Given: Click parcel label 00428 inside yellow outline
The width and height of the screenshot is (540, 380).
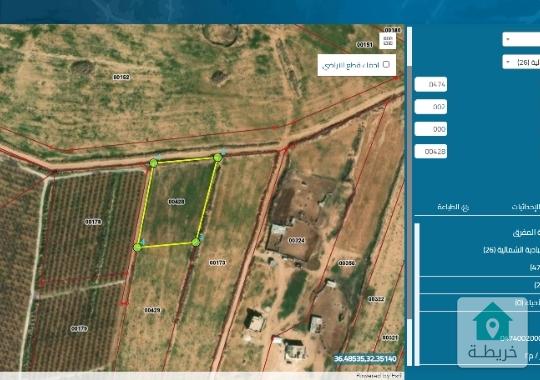Looking at the screenshot, I should (176, 202).
